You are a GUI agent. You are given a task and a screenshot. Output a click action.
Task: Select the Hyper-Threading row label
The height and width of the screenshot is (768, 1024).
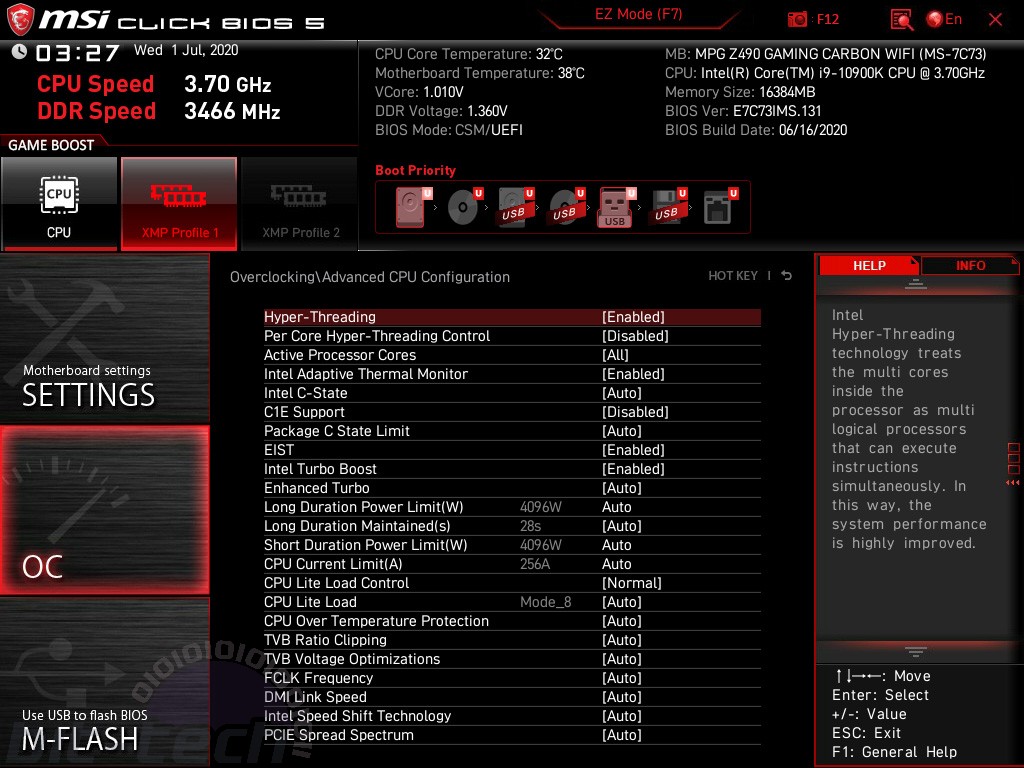click(319, 317)
